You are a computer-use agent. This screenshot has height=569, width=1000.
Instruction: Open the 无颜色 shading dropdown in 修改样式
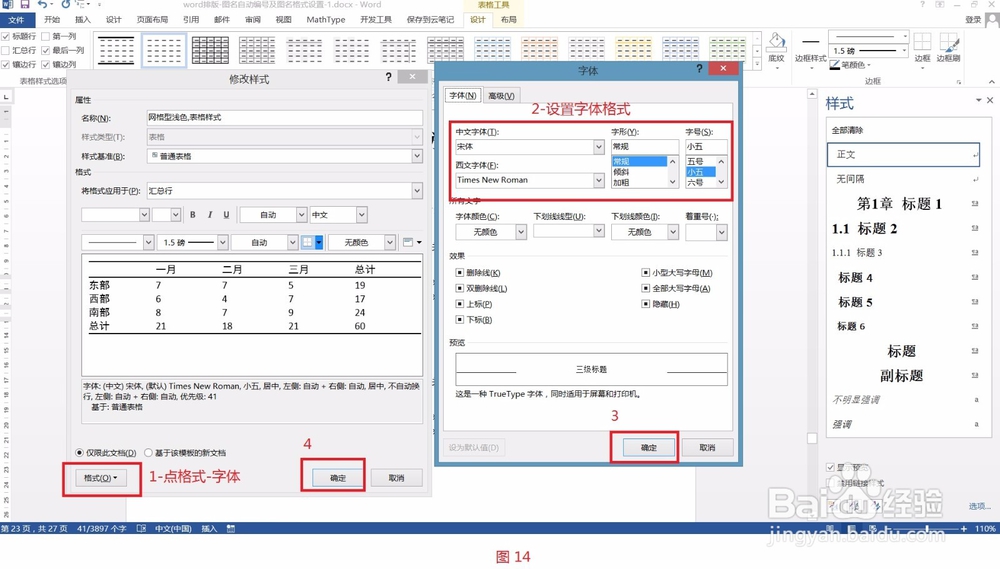389,242
